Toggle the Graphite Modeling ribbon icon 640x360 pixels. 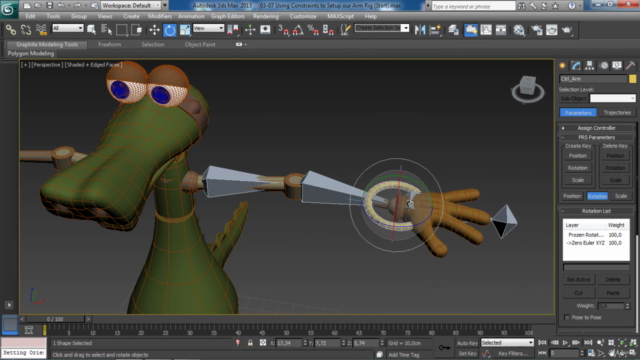[x=471, y=30]
